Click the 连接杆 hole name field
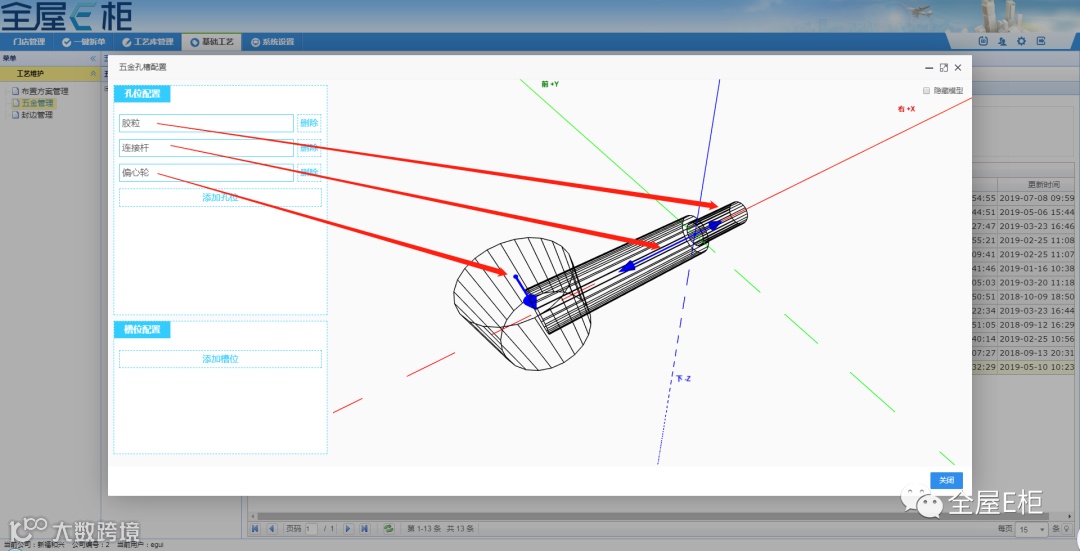 pyautogui.click(x=206, y=148)
